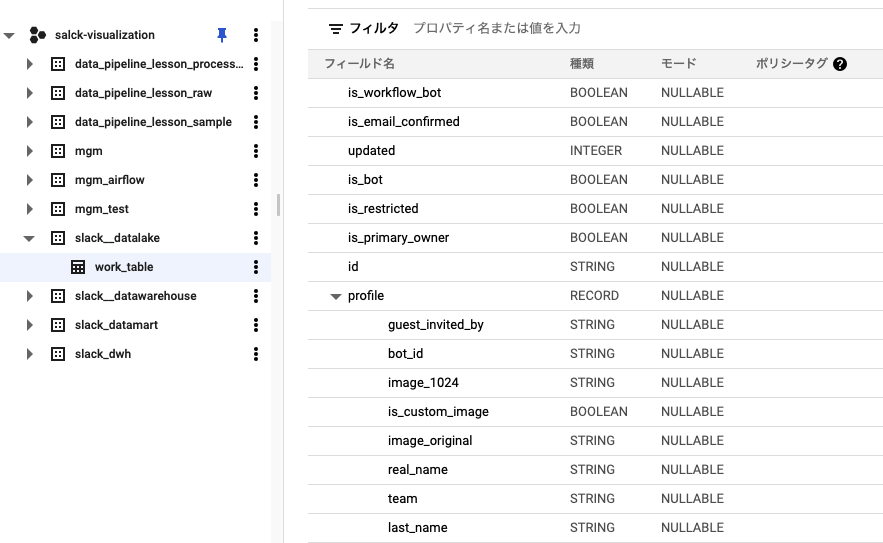The height and width of the screenshot is (543, 883).
Task: Click the mgm_test dataset icon
Action: coord(58,209)
